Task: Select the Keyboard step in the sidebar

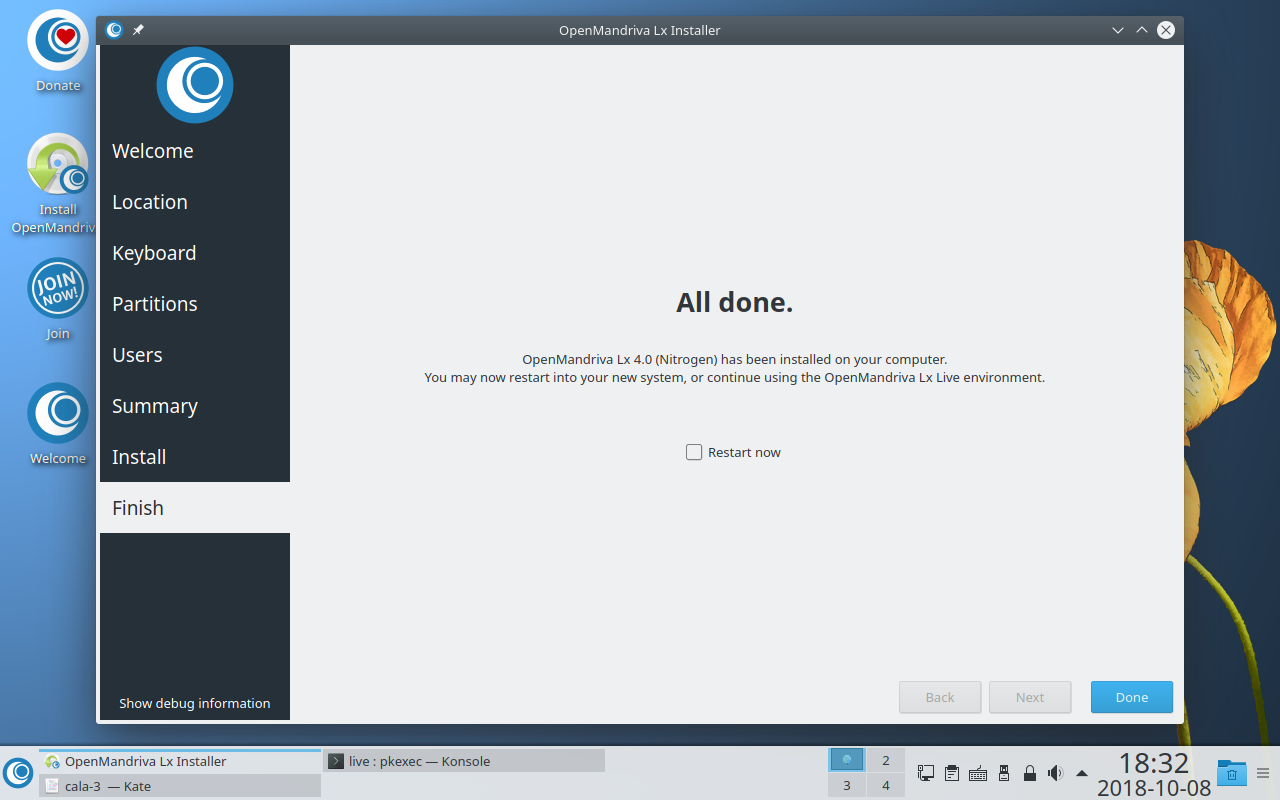Action: coord(195,253)
